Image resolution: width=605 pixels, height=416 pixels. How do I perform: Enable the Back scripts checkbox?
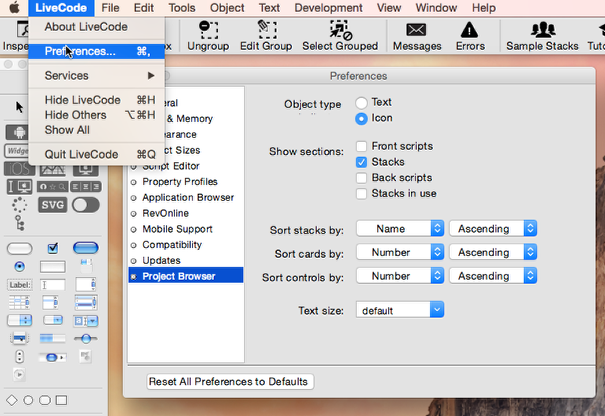361,178
